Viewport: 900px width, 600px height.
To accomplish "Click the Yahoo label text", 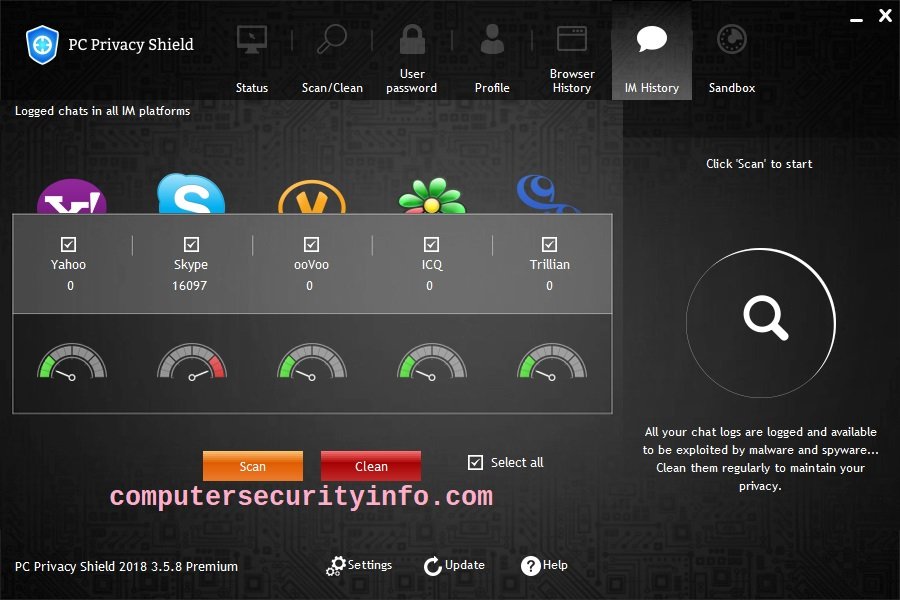I will 68,265.
